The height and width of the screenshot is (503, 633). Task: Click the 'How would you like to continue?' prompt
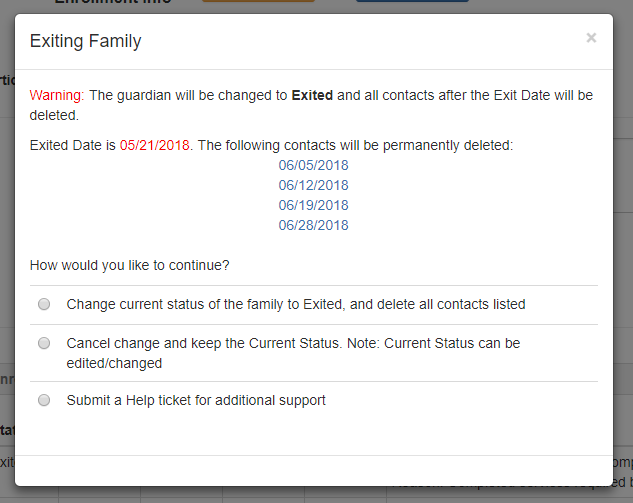tap(130, 265)
